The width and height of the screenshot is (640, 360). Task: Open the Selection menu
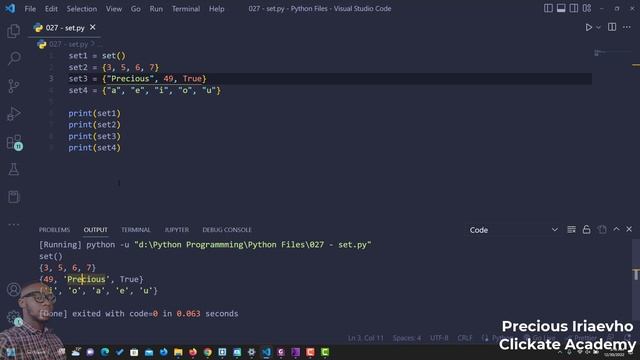[x=82, y=9]
